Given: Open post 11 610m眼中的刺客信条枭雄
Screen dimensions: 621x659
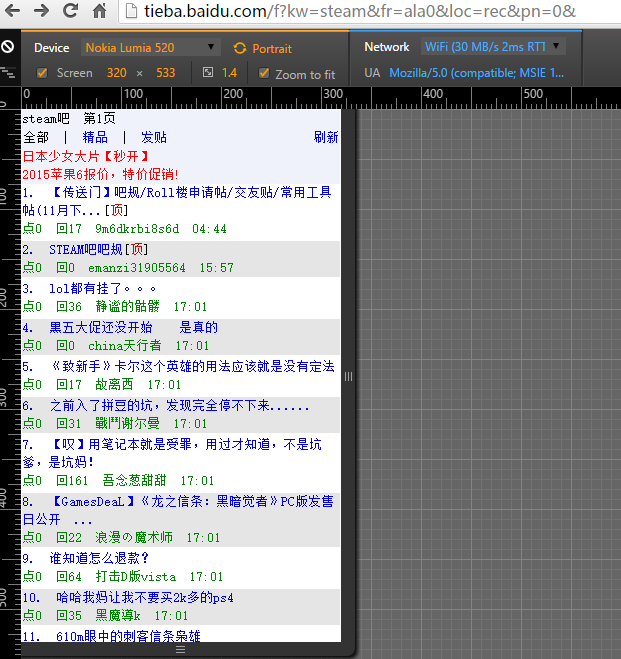Looking at the screenshot, I should coord(111,635).
